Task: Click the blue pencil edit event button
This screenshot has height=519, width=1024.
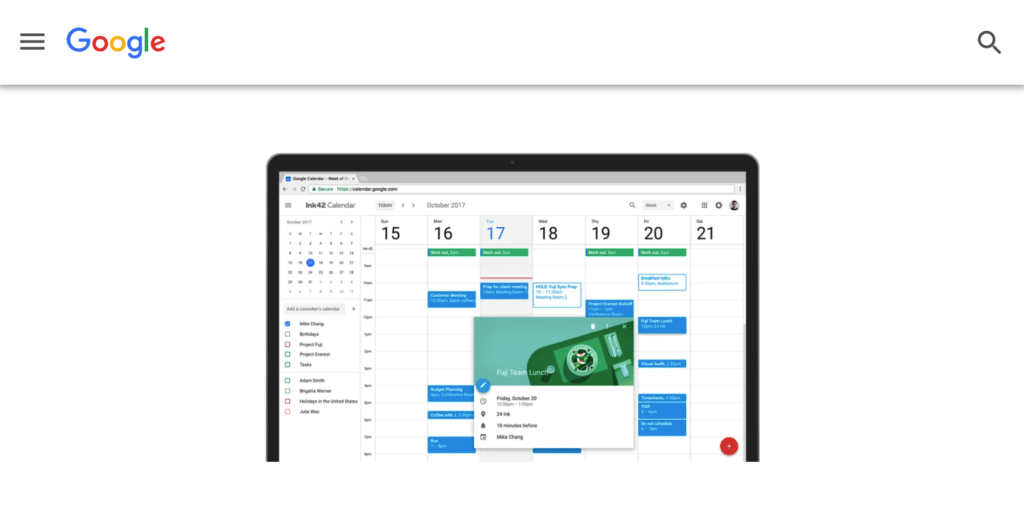Action: pos(483,385)
